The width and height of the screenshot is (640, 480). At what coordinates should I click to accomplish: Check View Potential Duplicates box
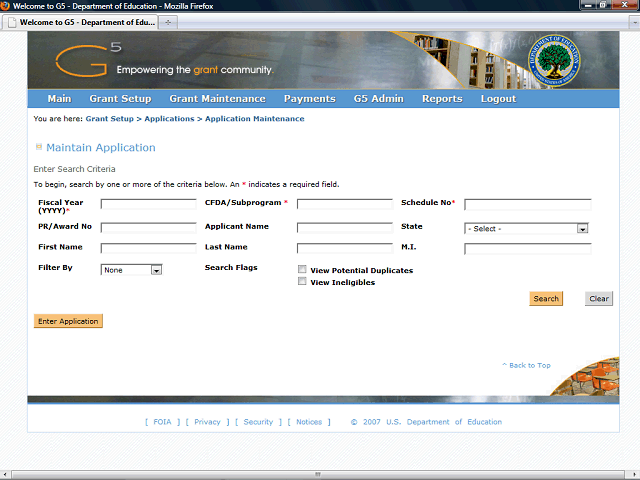pos(302,269)
